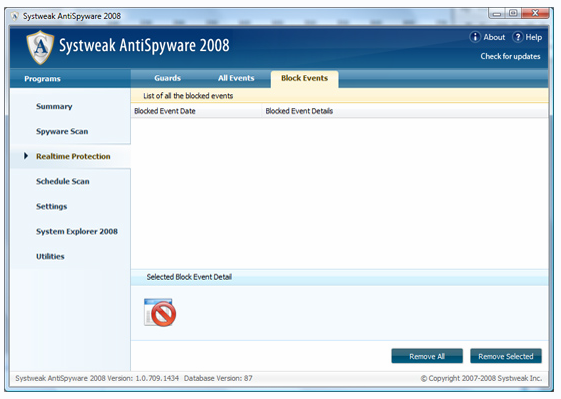
Task: Click the blocked event prohibited icon
Action: (160, 312)
